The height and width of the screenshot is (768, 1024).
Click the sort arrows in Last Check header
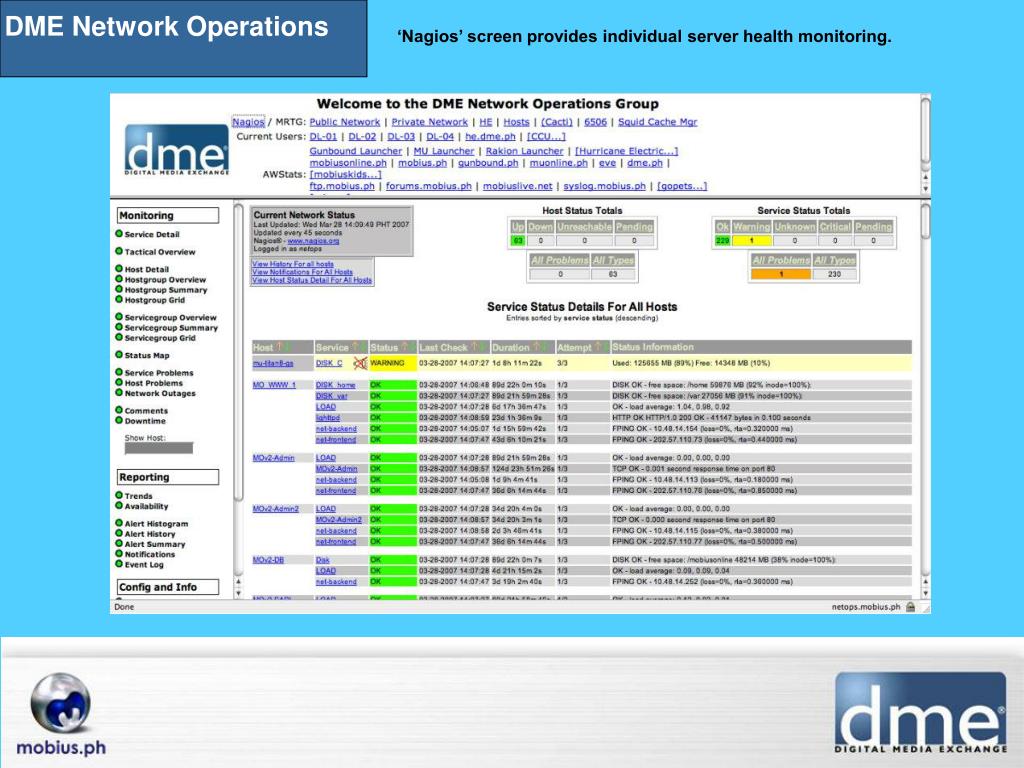(x=479, y=347)
